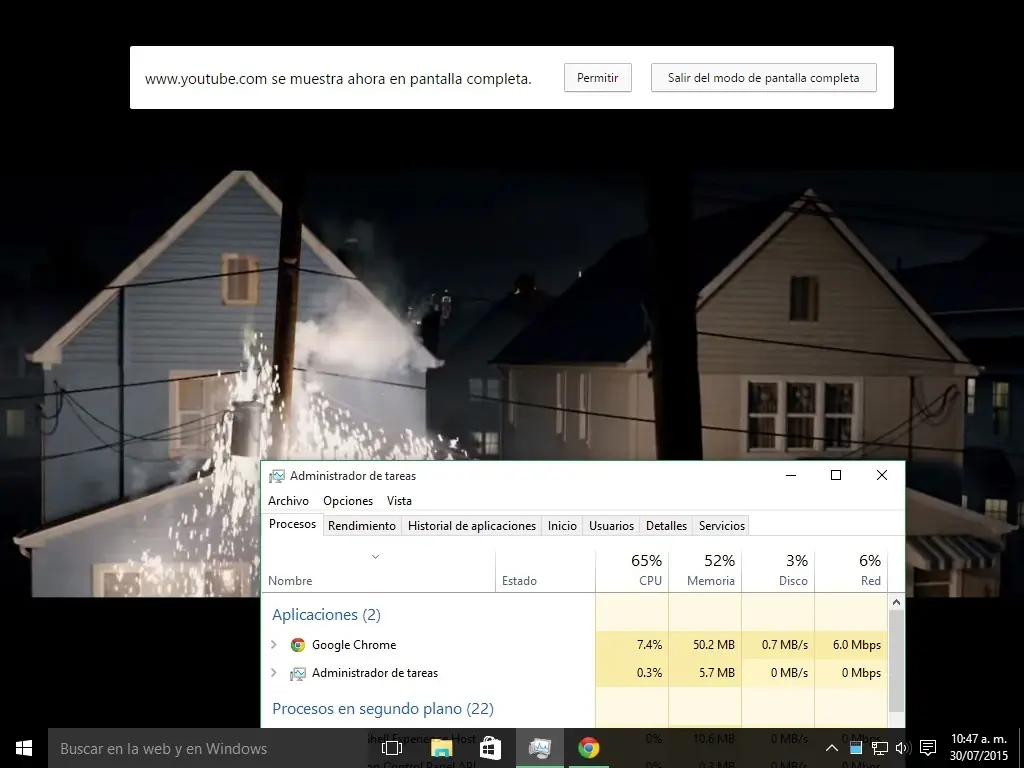
Task: Open the Vista menu
Action: click(399, 501)
